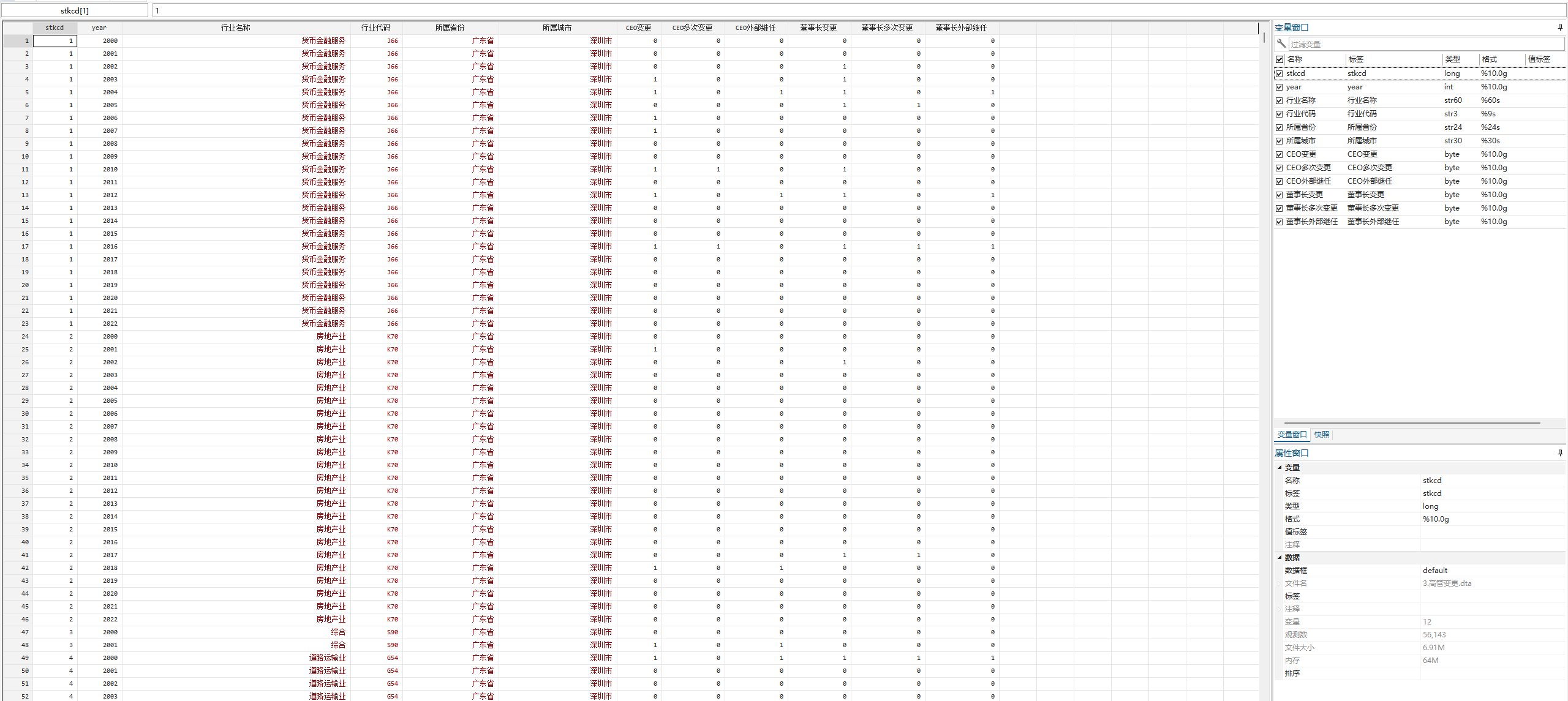Toggle the select-all checkbox in 名称 header

1280,59
